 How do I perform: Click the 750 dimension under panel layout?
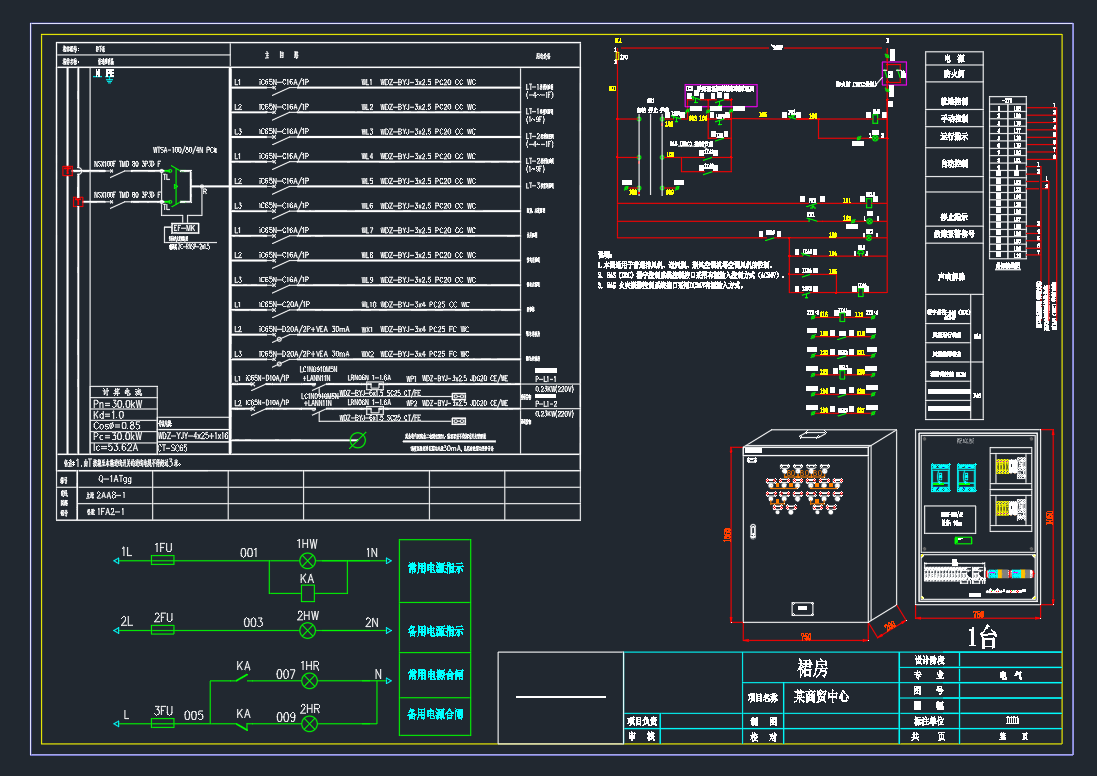click(978, 614)
